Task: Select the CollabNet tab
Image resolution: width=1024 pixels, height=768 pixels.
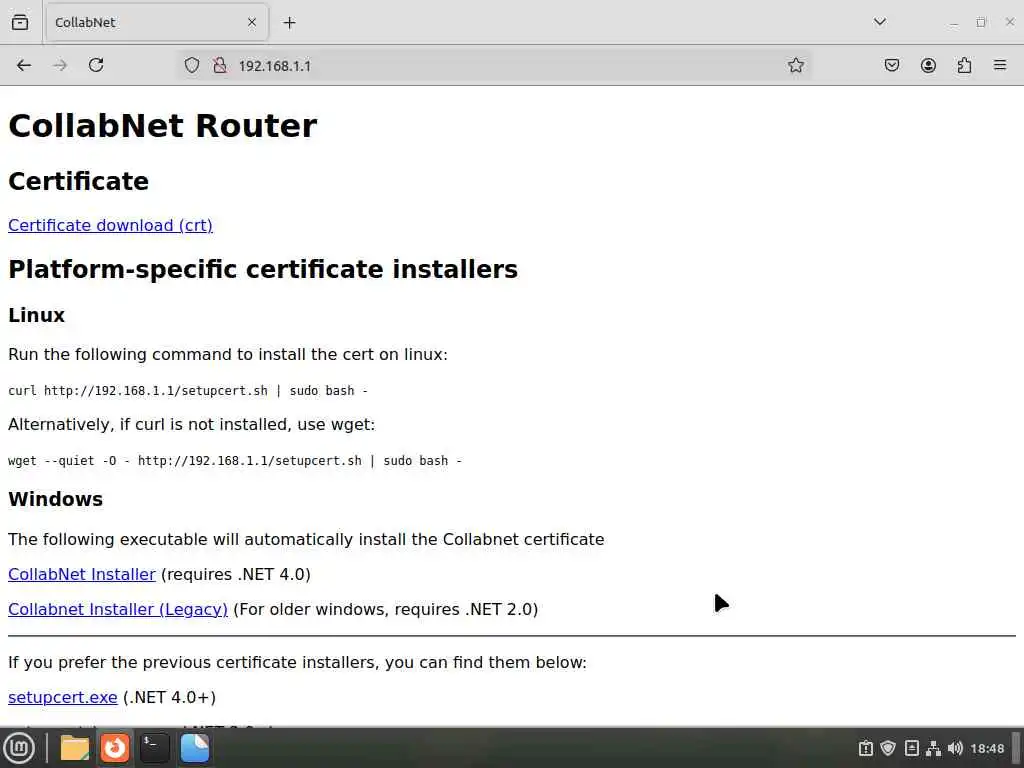Action: [157, 22]
